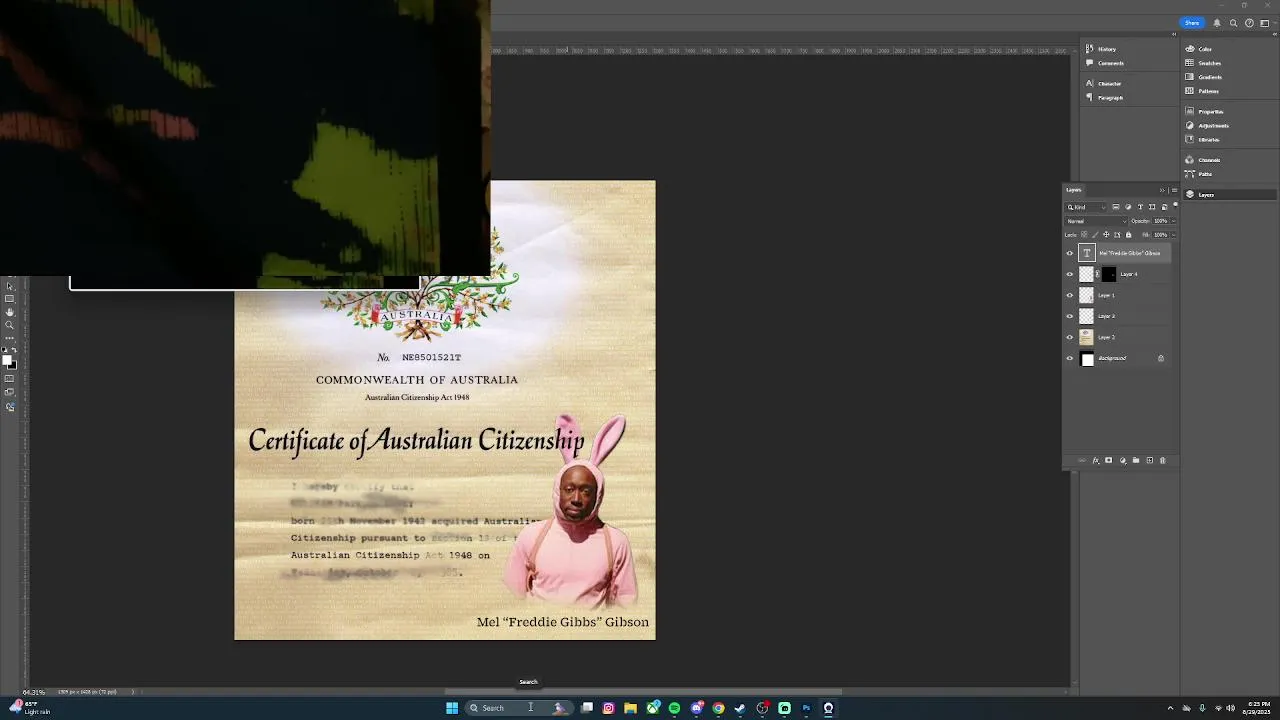Click the black background color swatch
The image size is (1280, 720).
14,367
